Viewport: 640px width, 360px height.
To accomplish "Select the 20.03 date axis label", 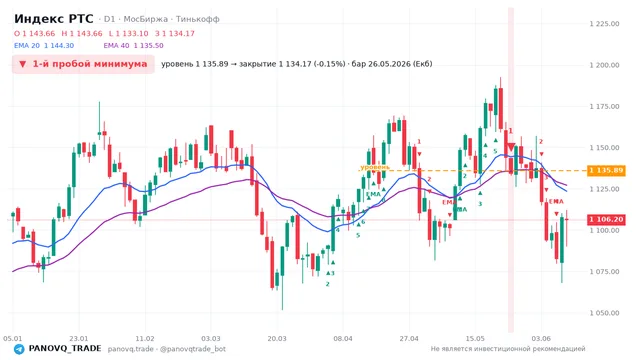I will [x=277, y=338].
